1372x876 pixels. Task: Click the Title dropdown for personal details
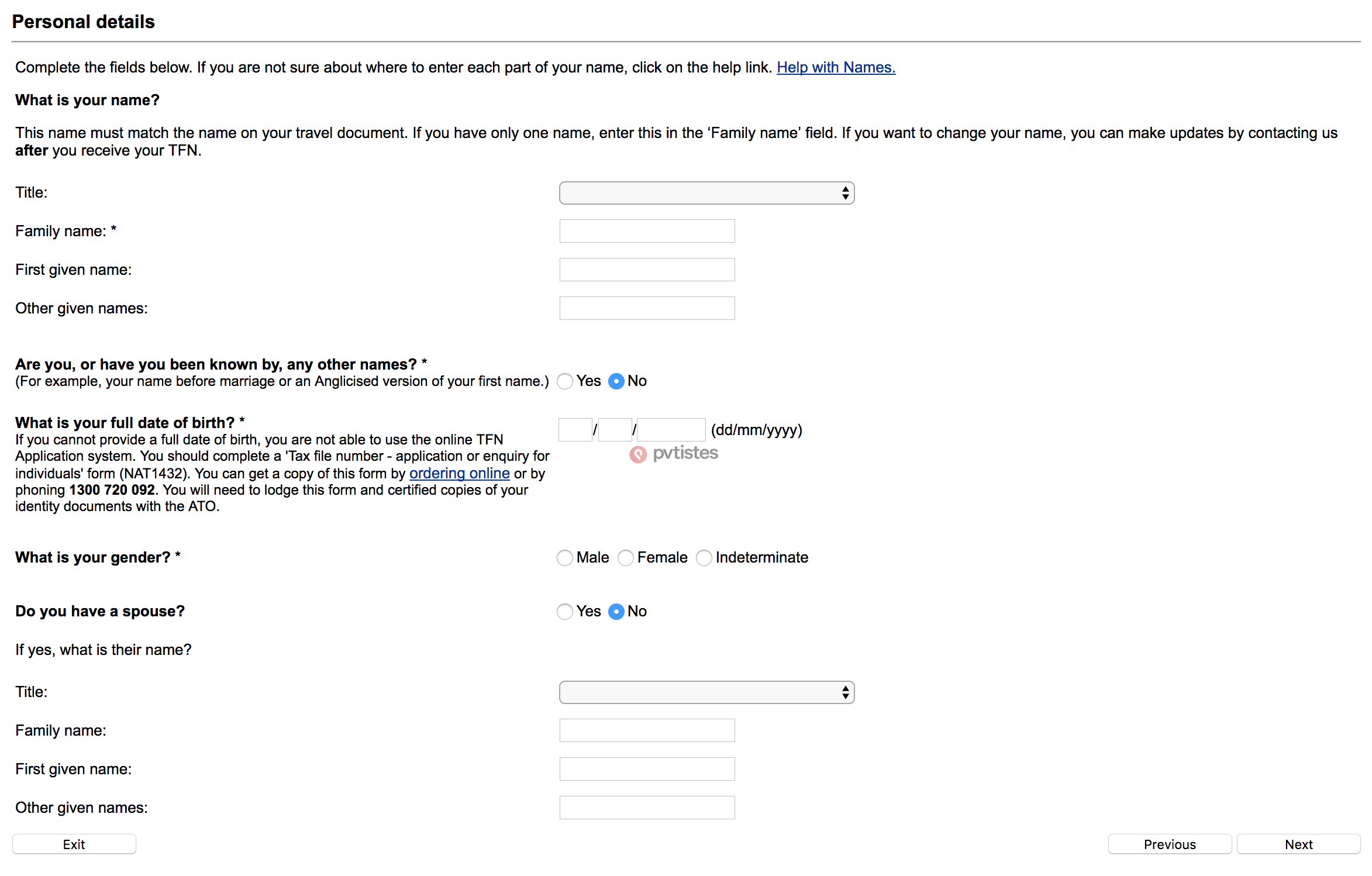pos(706,193)
